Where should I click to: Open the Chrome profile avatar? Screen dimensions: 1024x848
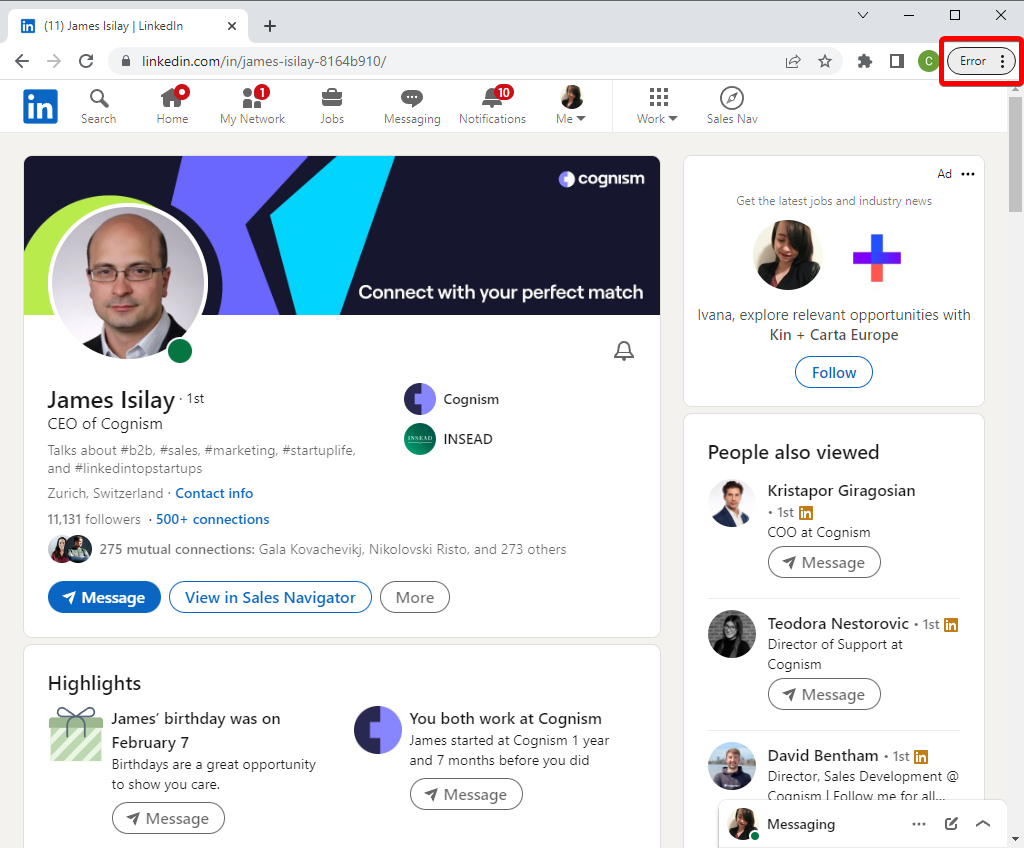(928, 61)
